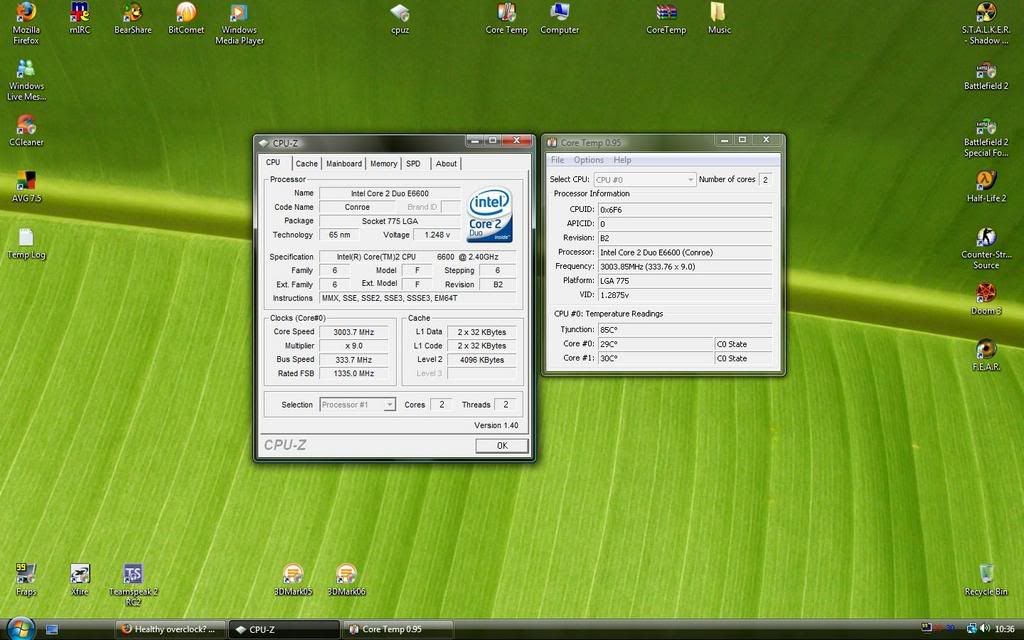1024x640 pixels.
Task: Open the Windows Start orb
Action: coord(21,628)
